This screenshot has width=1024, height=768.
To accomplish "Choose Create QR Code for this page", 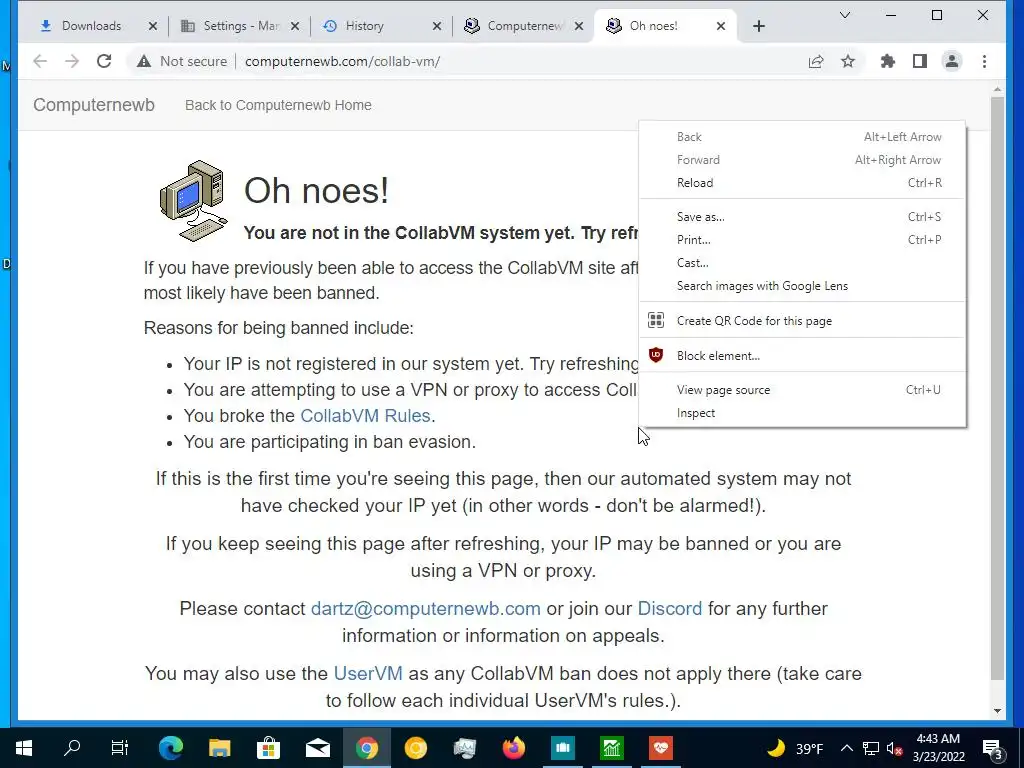I will pyautogui.click(x=803, y=321).
